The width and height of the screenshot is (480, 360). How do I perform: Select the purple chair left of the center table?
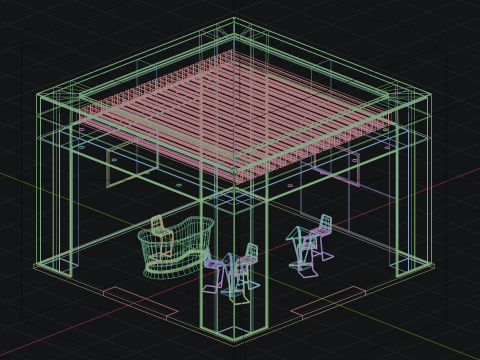pyautogui.click(x=213, y=270)
